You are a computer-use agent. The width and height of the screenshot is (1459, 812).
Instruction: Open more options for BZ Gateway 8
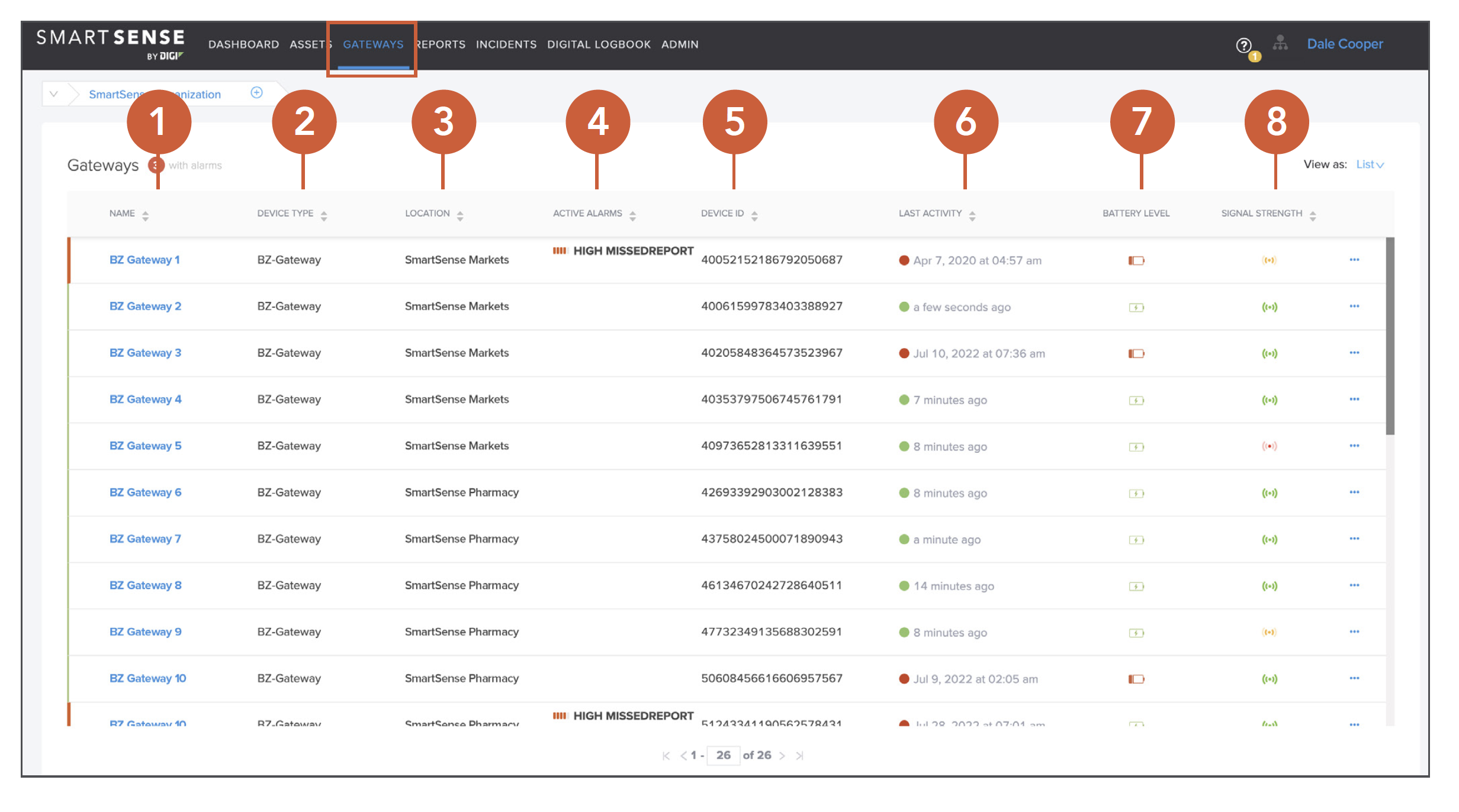(1354, 585)
